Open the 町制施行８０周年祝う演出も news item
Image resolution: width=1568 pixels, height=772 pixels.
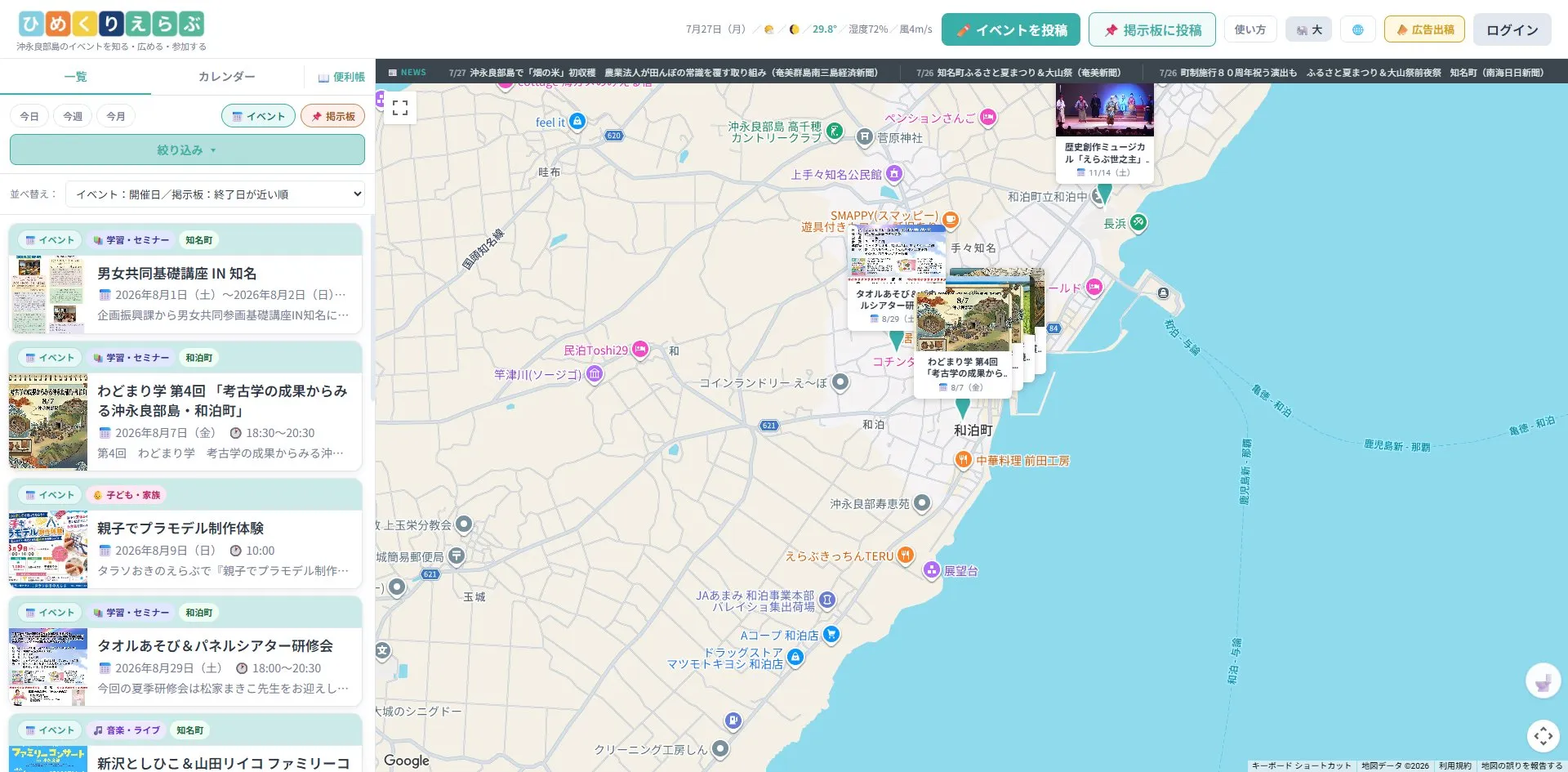(1352, 73)
